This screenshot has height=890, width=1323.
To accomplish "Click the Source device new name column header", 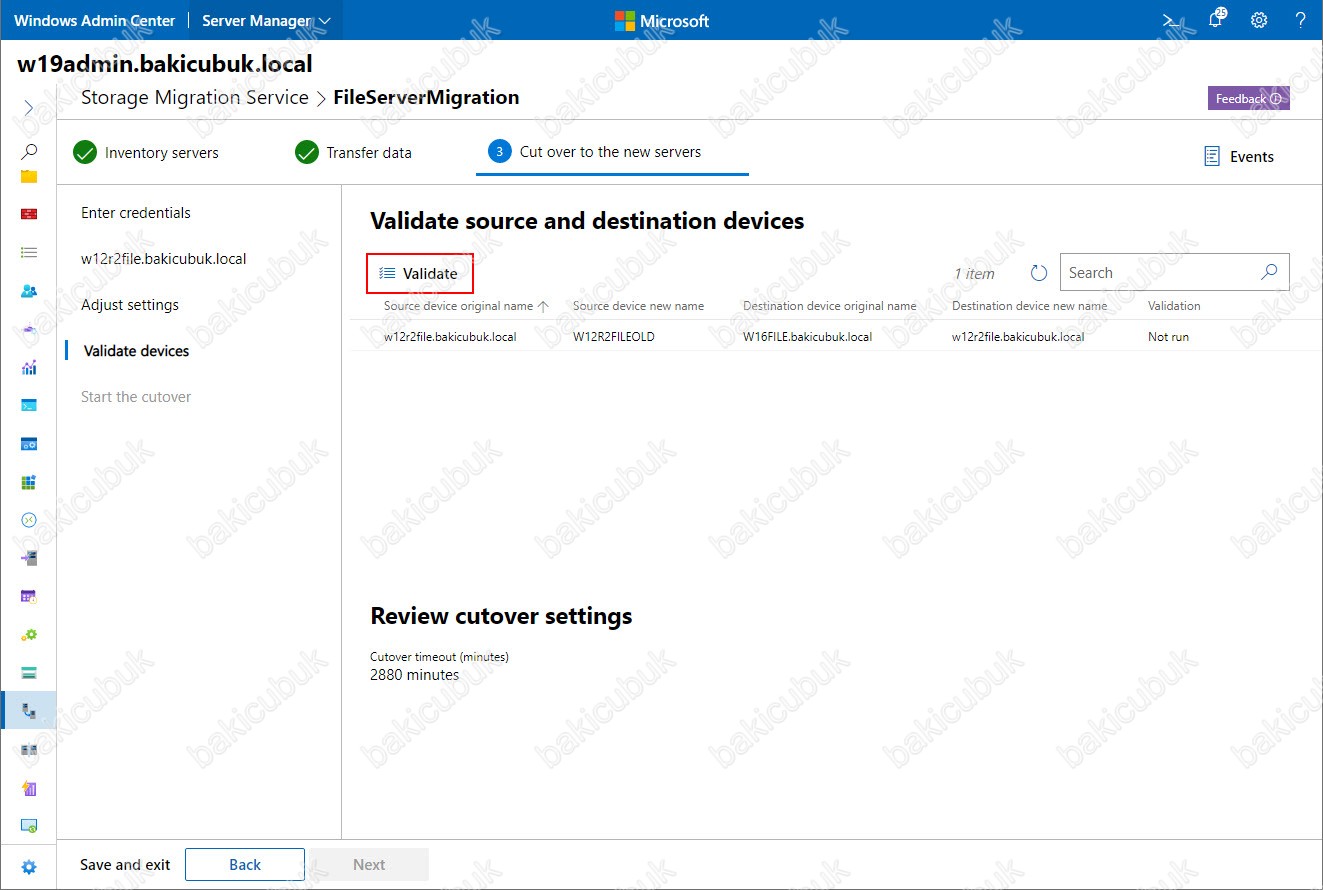I will (638, 306).
